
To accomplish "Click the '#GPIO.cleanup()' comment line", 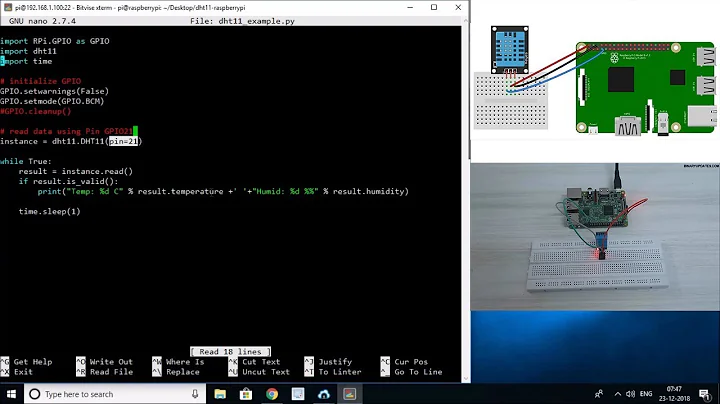I will pyautogui.click(x=36, y=112).
